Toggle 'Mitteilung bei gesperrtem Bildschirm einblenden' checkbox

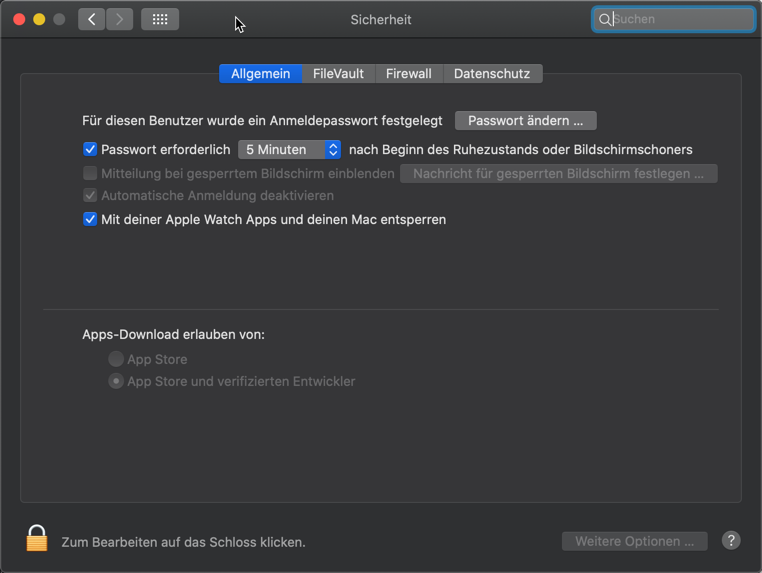[90, 173]
